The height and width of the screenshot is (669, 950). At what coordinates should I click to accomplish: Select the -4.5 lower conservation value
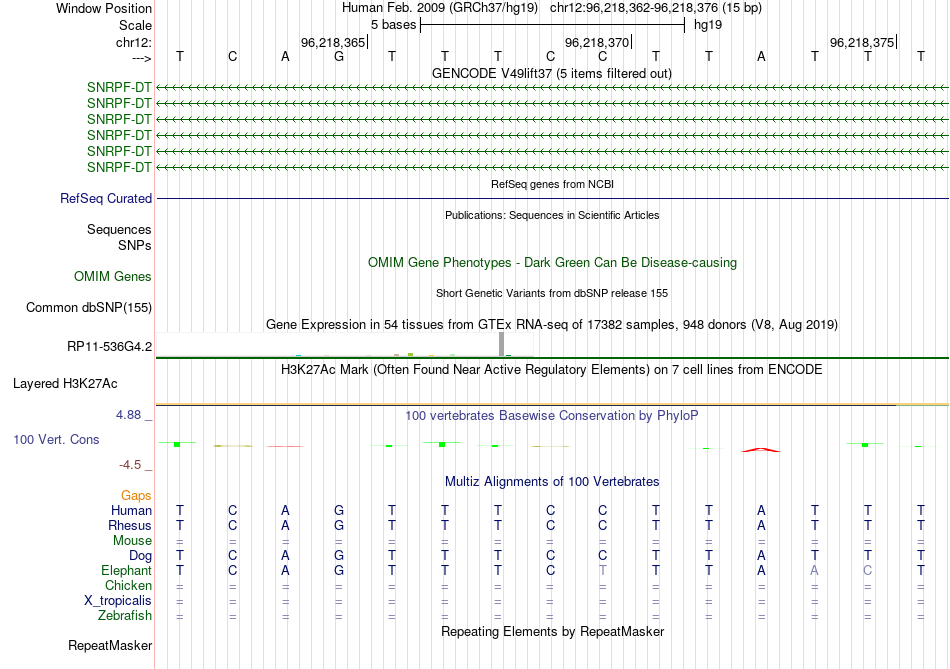(x=130, y=465)
